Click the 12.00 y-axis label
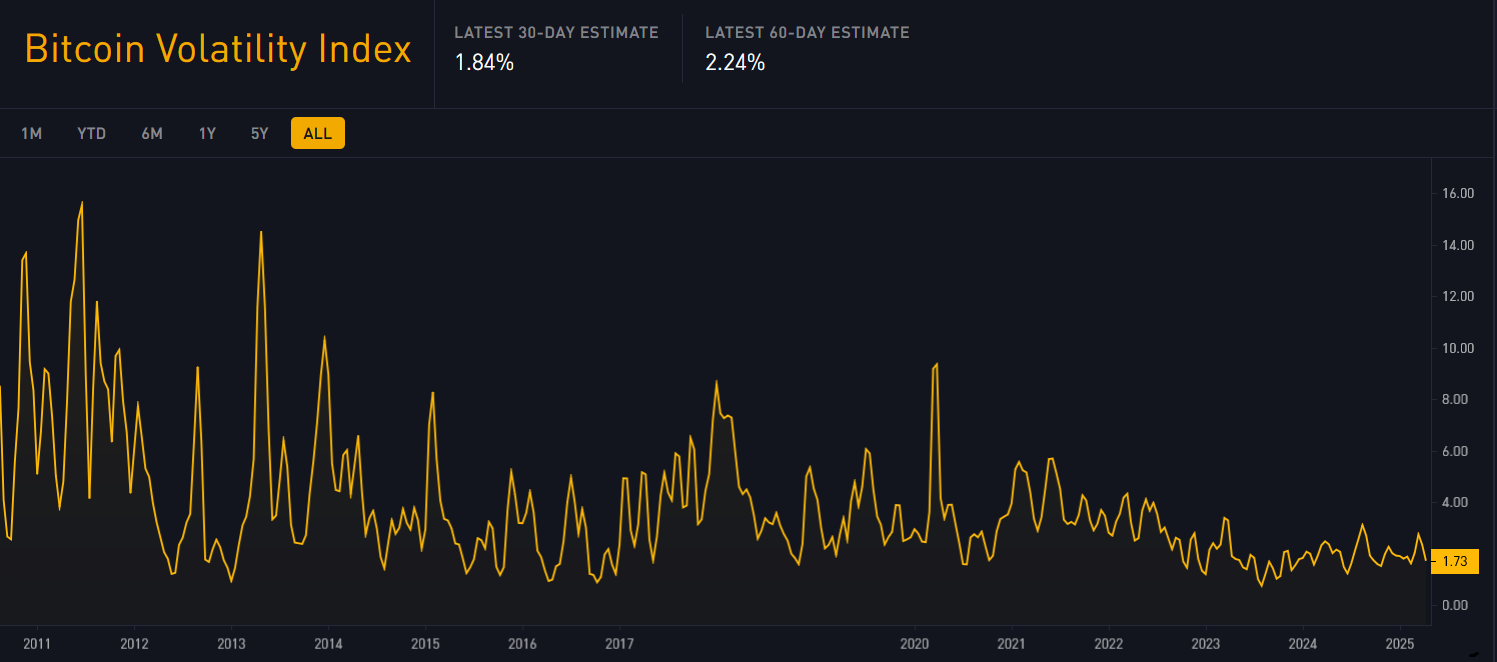This screenshot has height=662, width=1497. [1458, 296]
